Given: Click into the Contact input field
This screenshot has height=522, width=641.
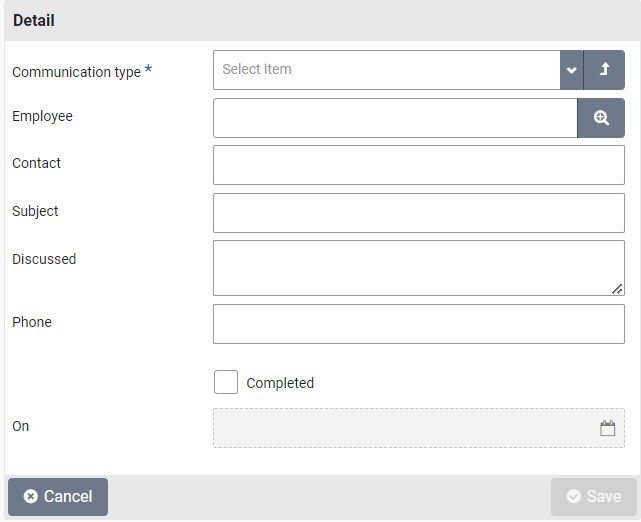Looking at the screenshot, I should [418, 165].
